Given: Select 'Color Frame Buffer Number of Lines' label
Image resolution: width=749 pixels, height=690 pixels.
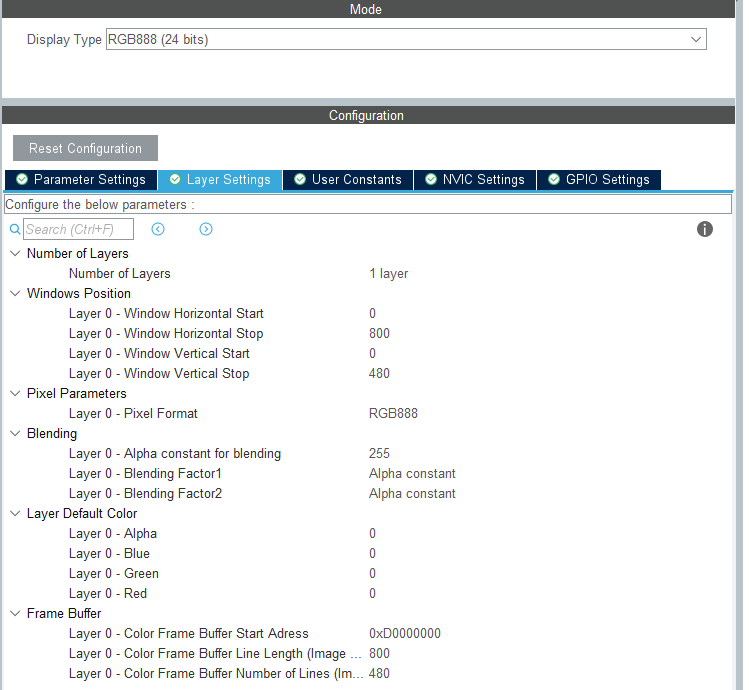Looking at the screenshot, I should [216, 674].
